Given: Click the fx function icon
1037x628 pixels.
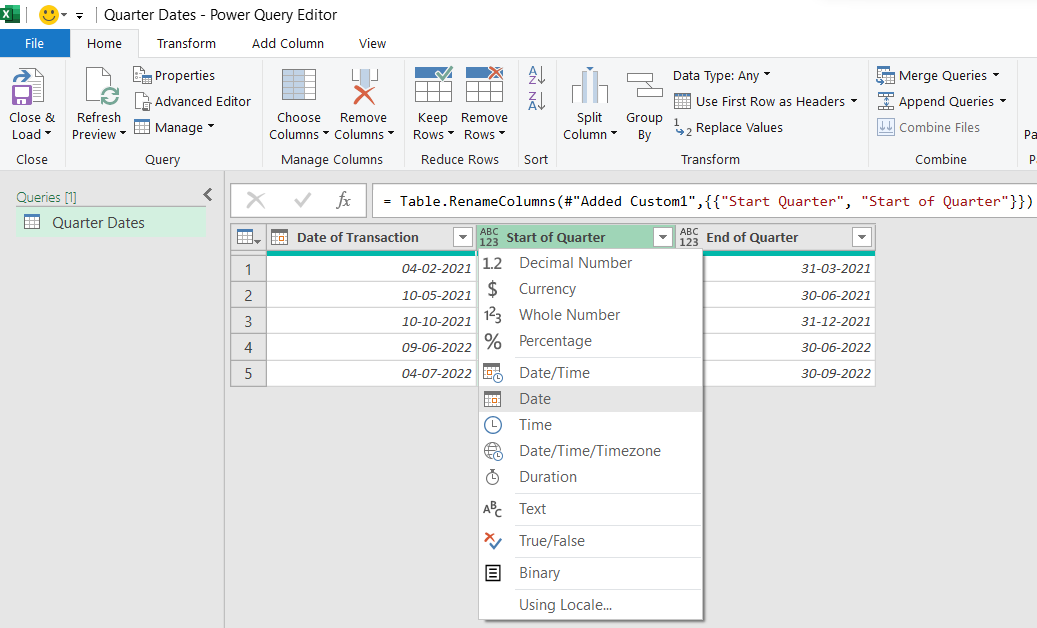Looking at the screenshot, I should 343,200.
